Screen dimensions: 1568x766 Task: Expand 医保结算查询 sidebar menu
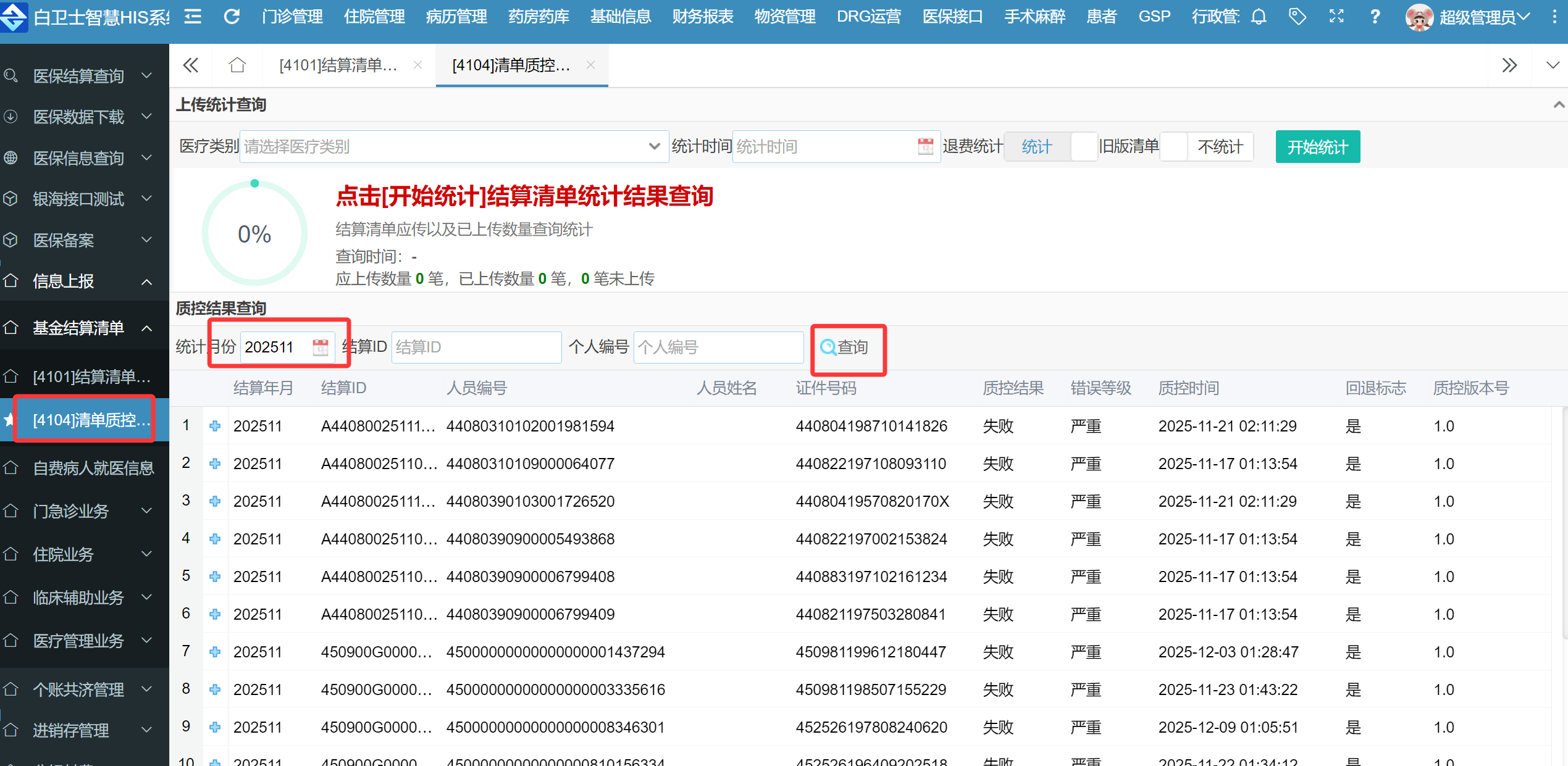[x=78, y=76]
